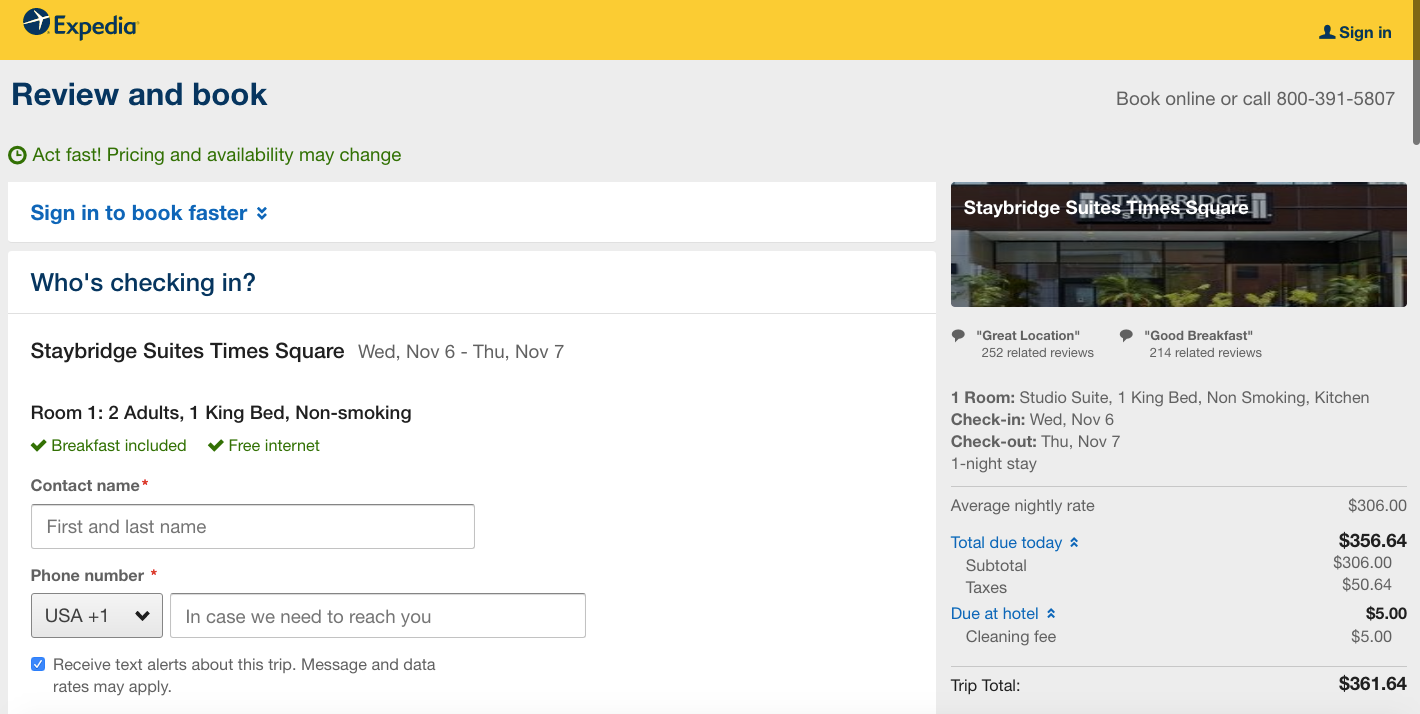Expand Sign in to book faster
This screenshot has width=1420, height=714.
tap(149, 213)
